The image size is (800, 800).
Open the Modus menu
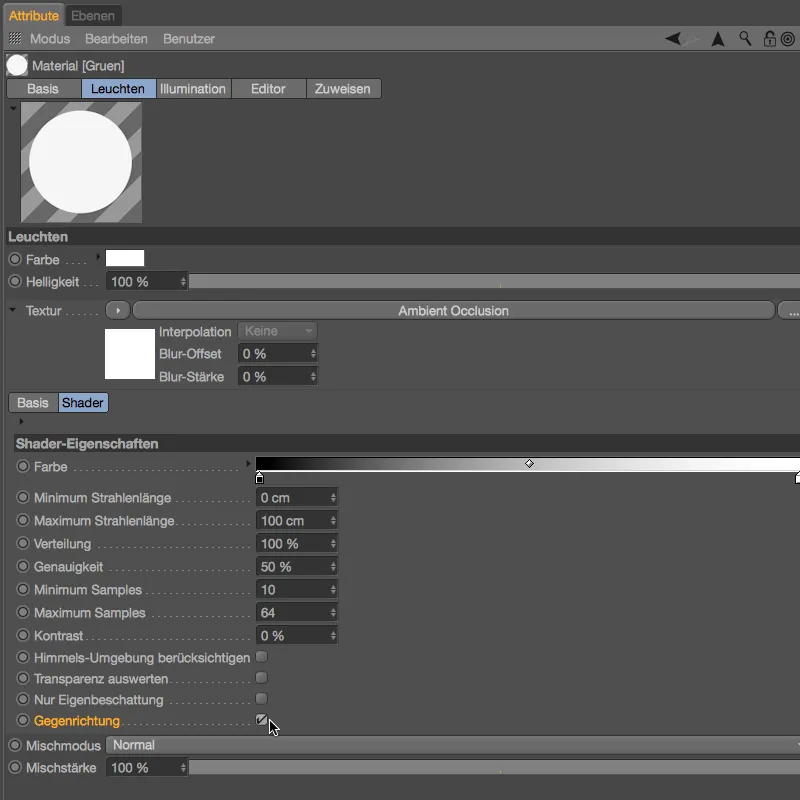50,39
